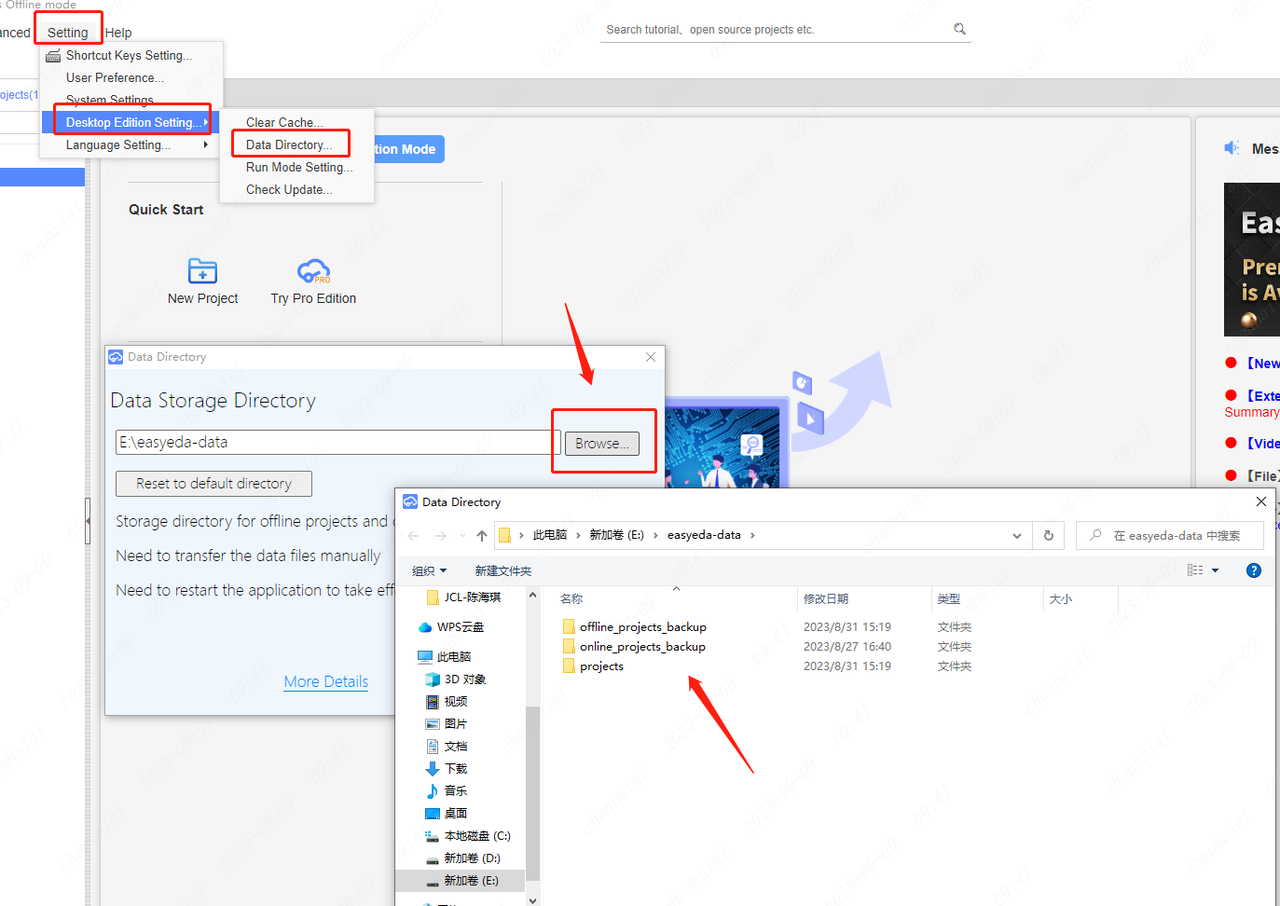
Task: Select the projects folder
Action: 592,666
